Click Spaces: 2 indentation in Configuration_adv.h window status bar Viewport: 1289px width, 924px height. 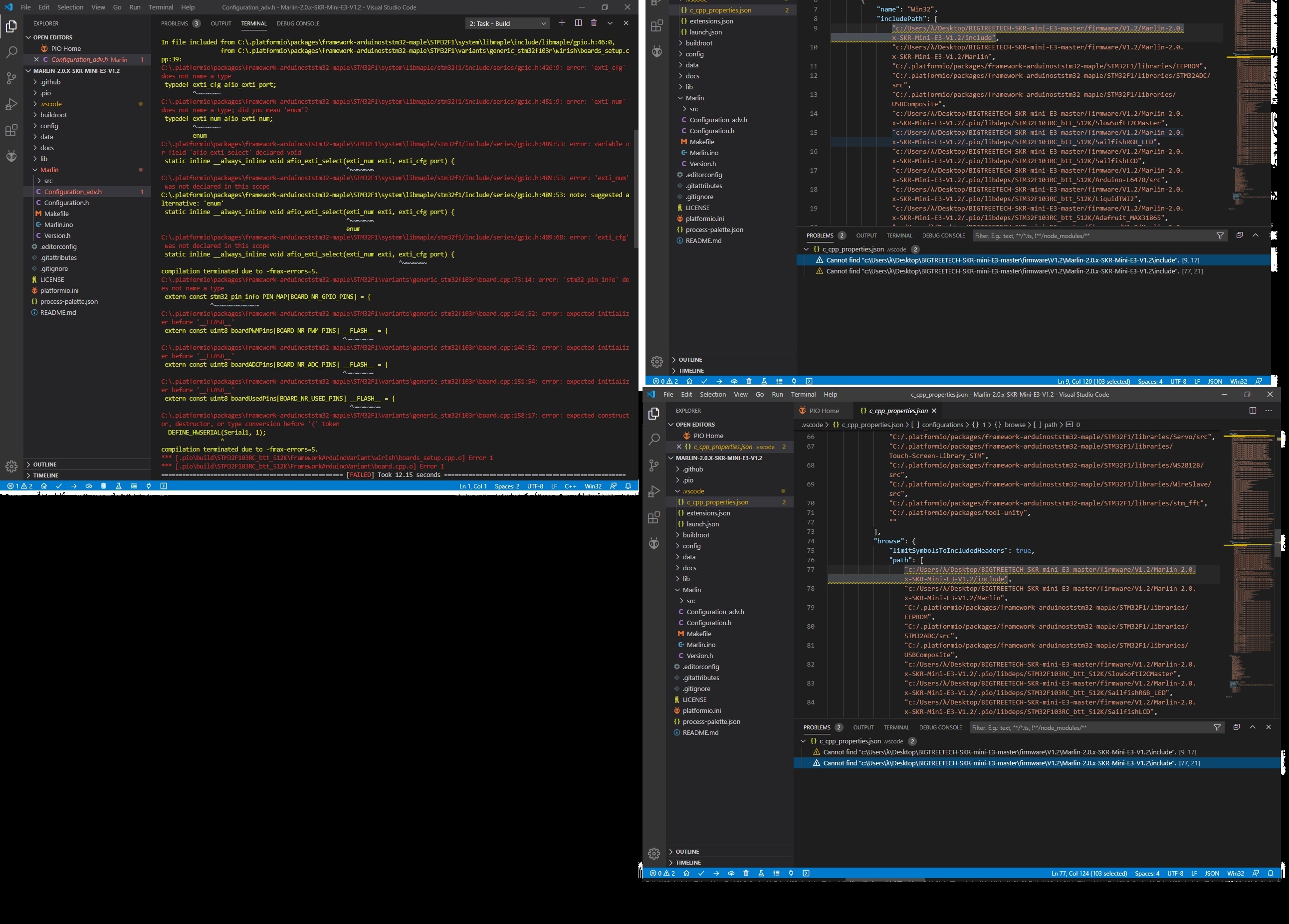[x=507, y=486]
